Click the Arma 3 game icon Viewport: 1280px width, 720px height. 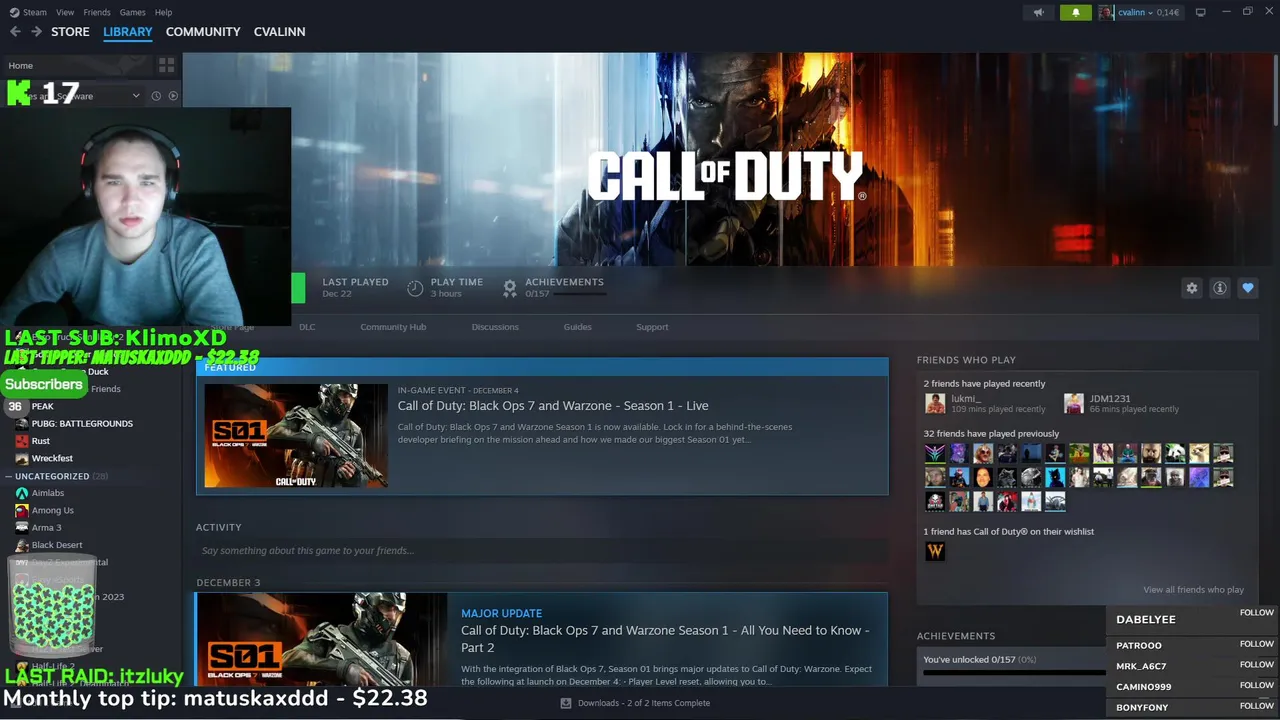click(x=22, y=527)
